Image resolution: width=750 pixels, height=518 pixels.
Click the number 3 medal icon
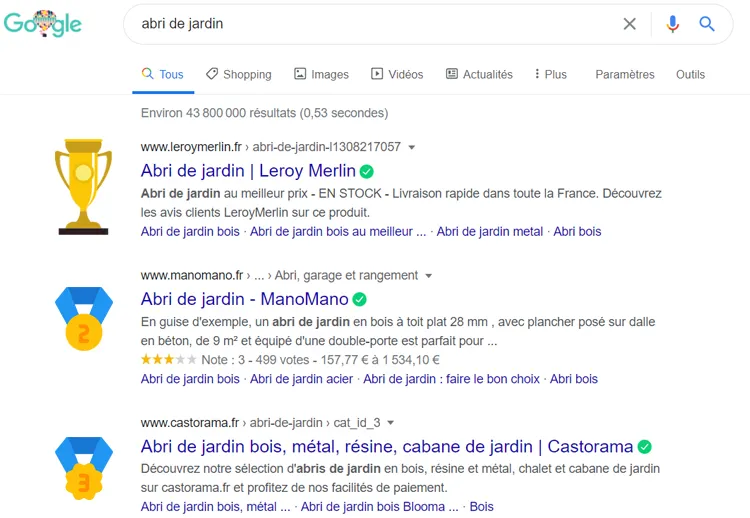84,468
